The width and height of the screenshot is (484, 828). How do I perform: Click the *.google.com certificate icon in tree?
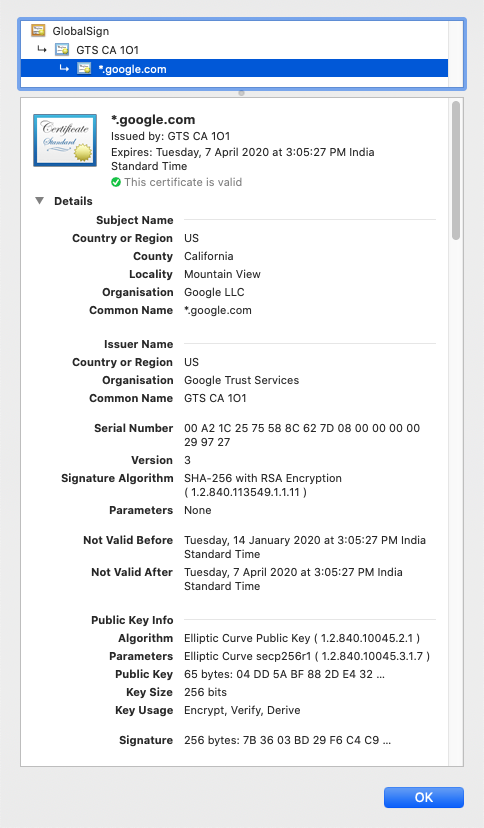84,68
